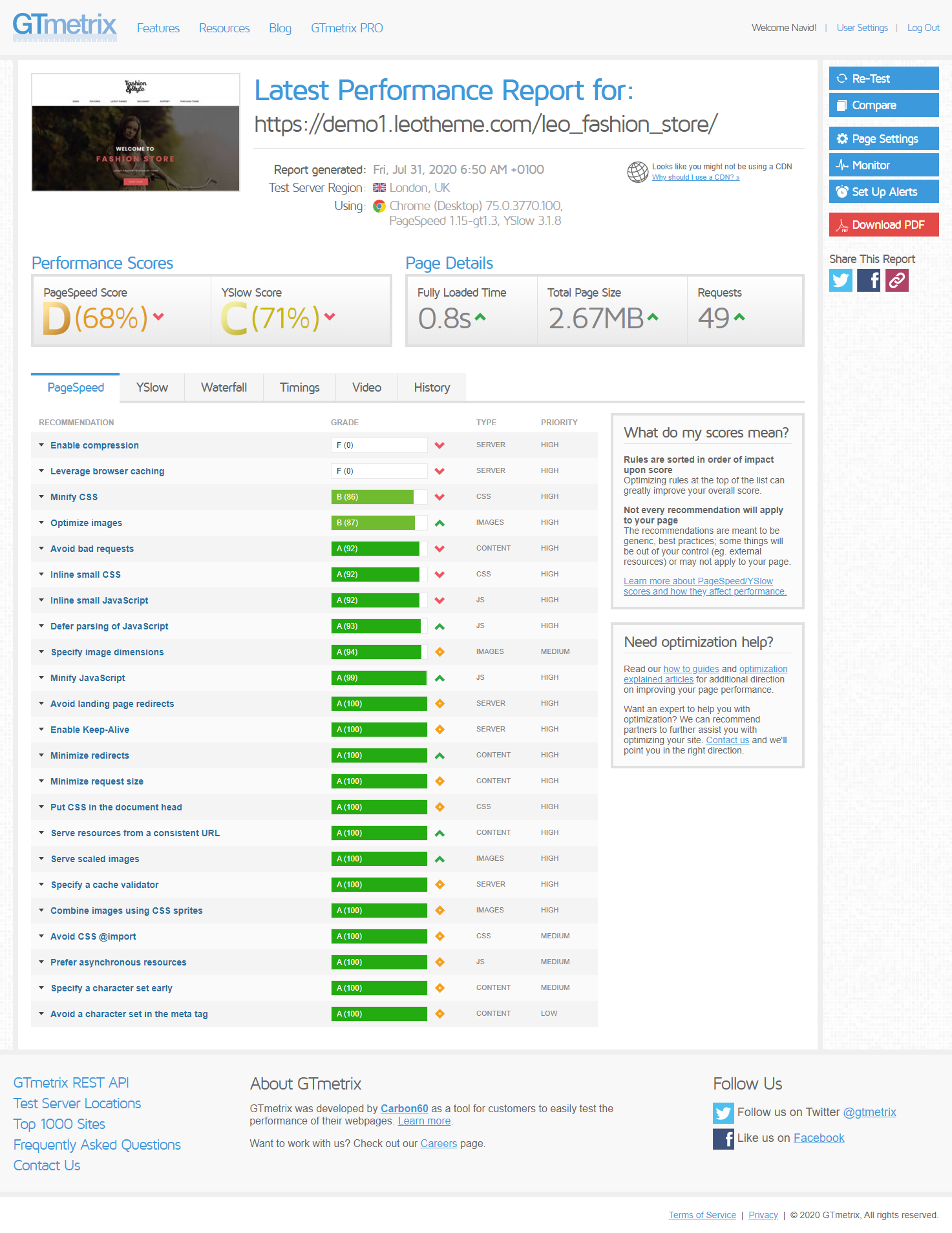Click Set Up Alerts button
This screenshot has width=952, height=1233.
coord(883,192)
